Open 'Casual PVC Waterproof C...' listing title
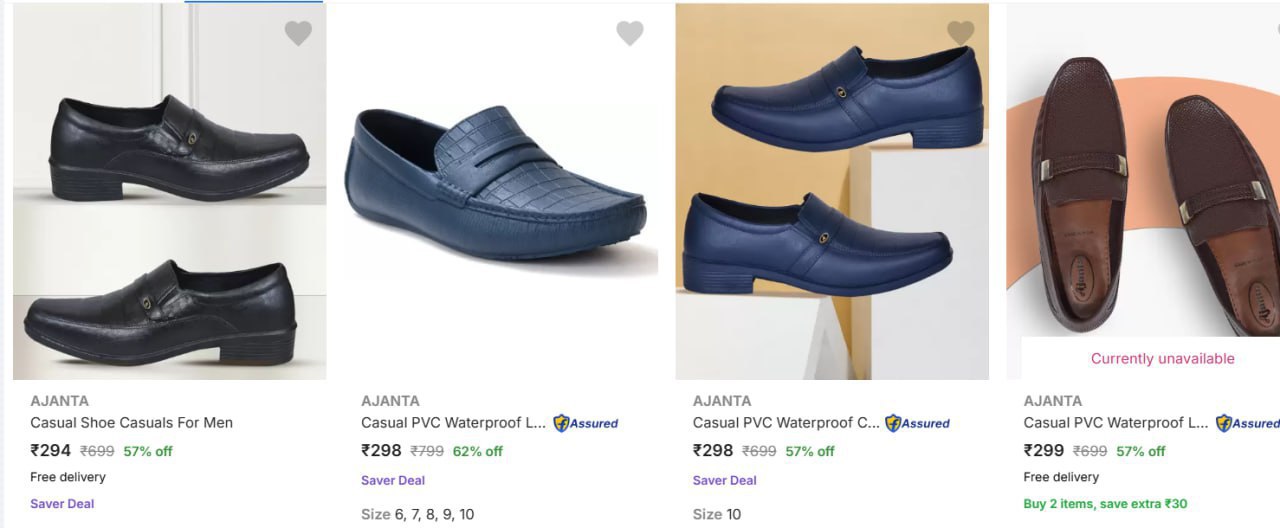 coord(786,423)
